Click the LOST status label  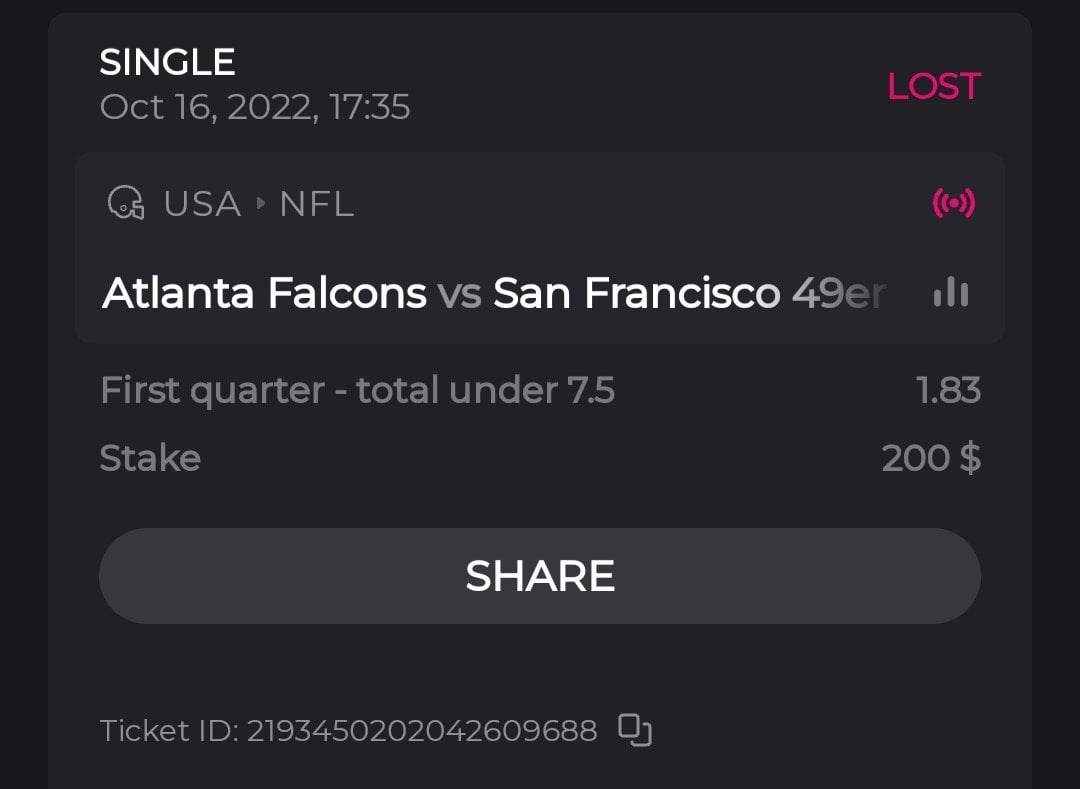click(933, 86)
